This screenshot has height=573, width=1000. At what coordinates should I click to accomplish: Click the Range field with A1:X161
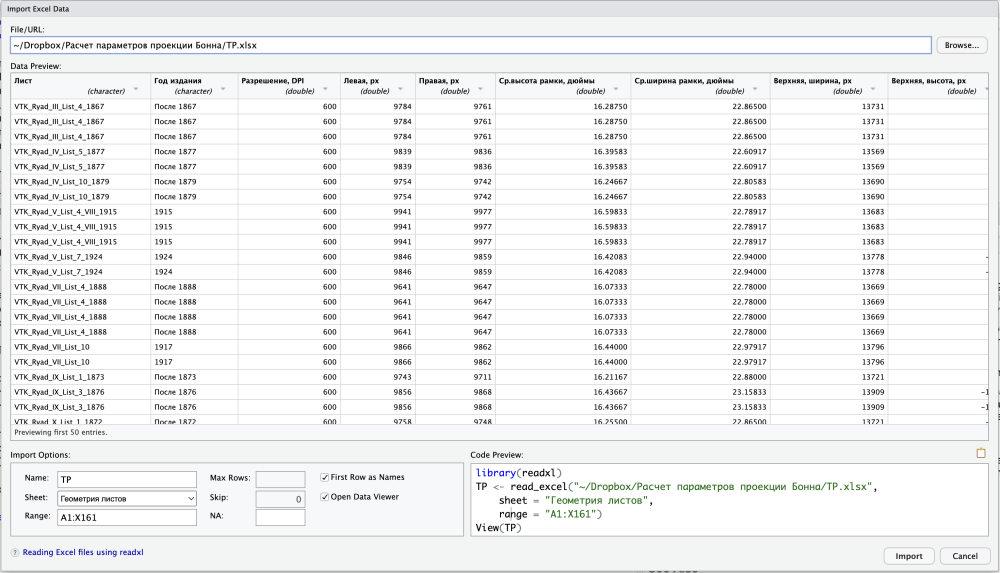(126, 518)
